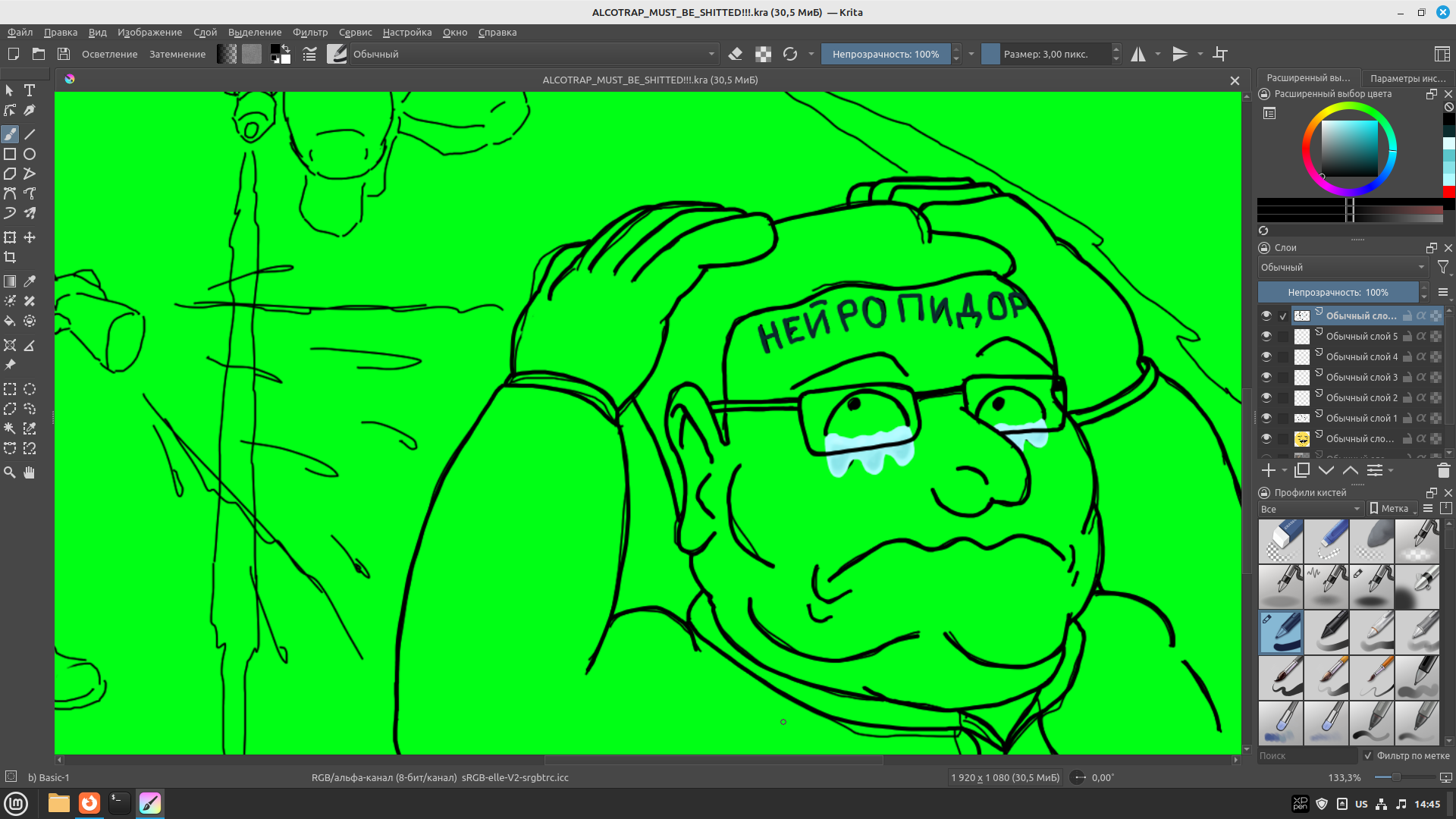Hide layer Обычный слой 5

pos(1266,336)
